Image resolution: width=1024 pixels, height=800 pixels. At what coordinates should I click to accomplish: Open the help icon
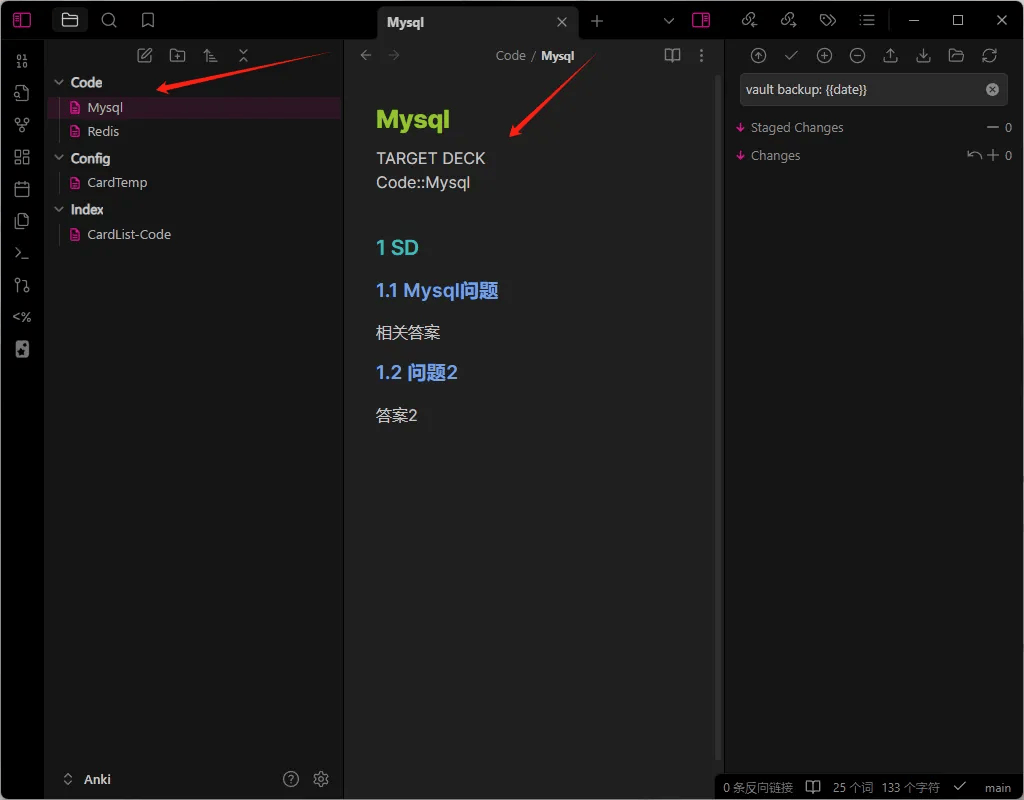pos(291,779)
